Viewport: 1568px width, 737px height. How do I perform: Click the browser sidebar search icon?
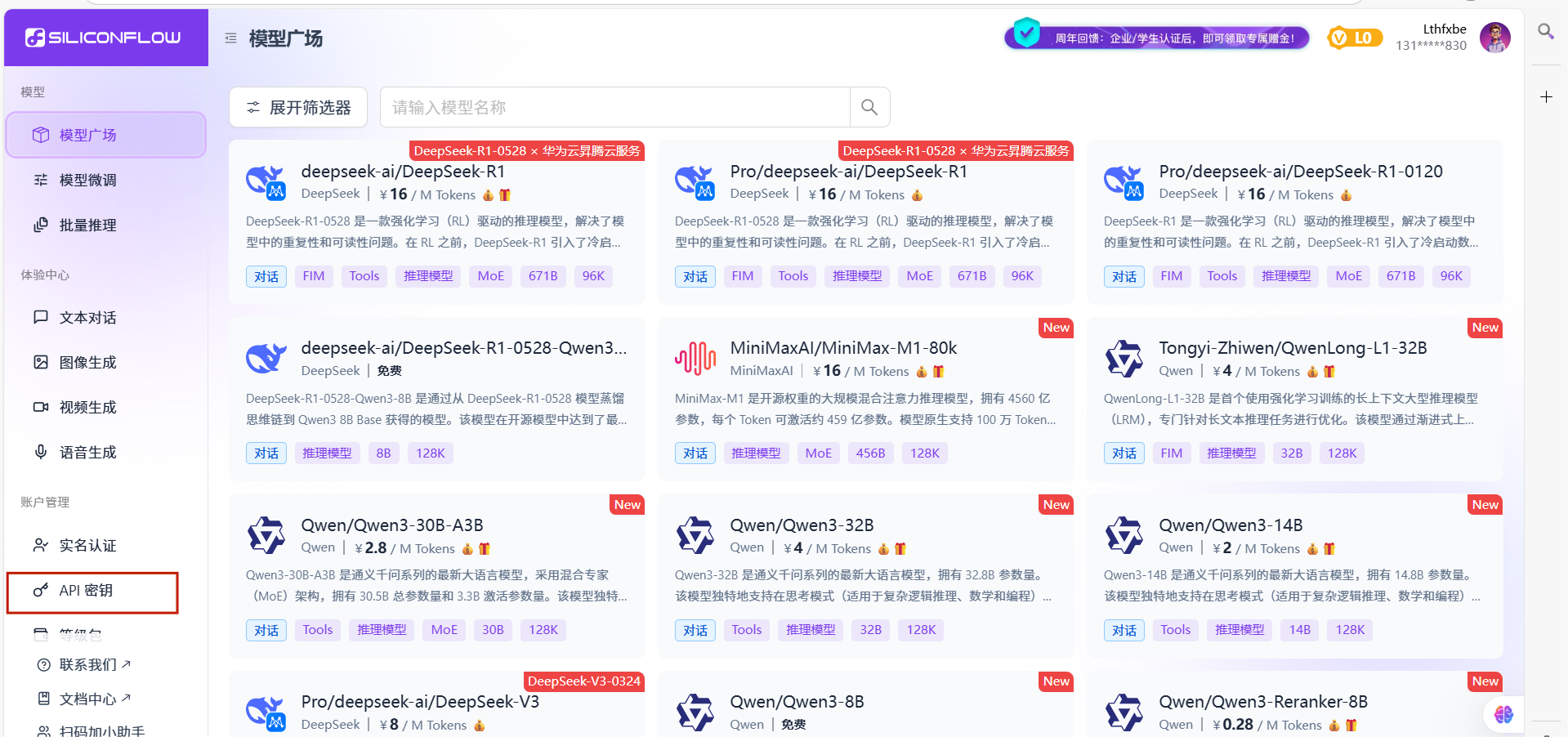point(1545,32)
